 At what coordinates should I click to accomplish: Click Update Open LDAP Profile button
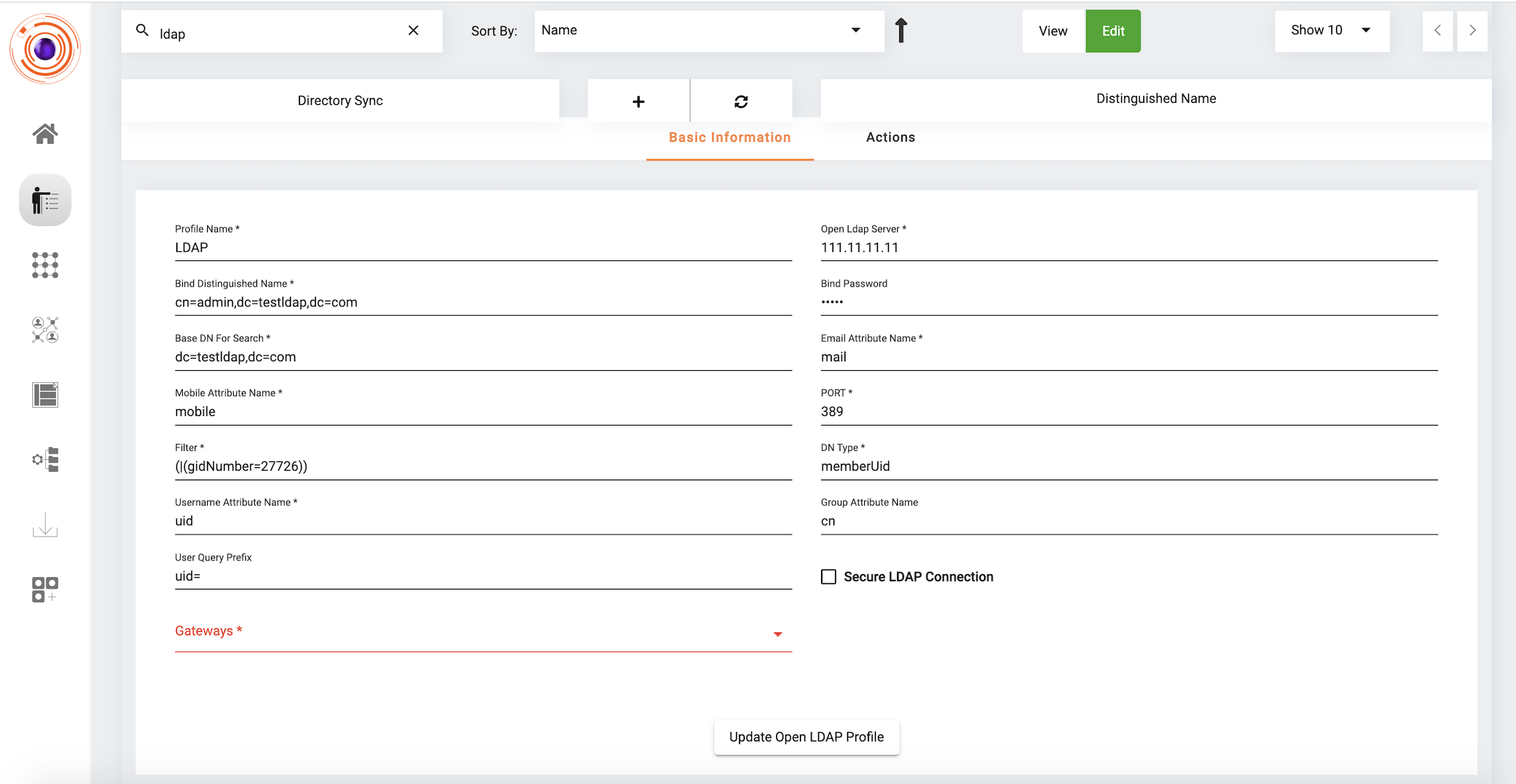[x=807, y=736]
